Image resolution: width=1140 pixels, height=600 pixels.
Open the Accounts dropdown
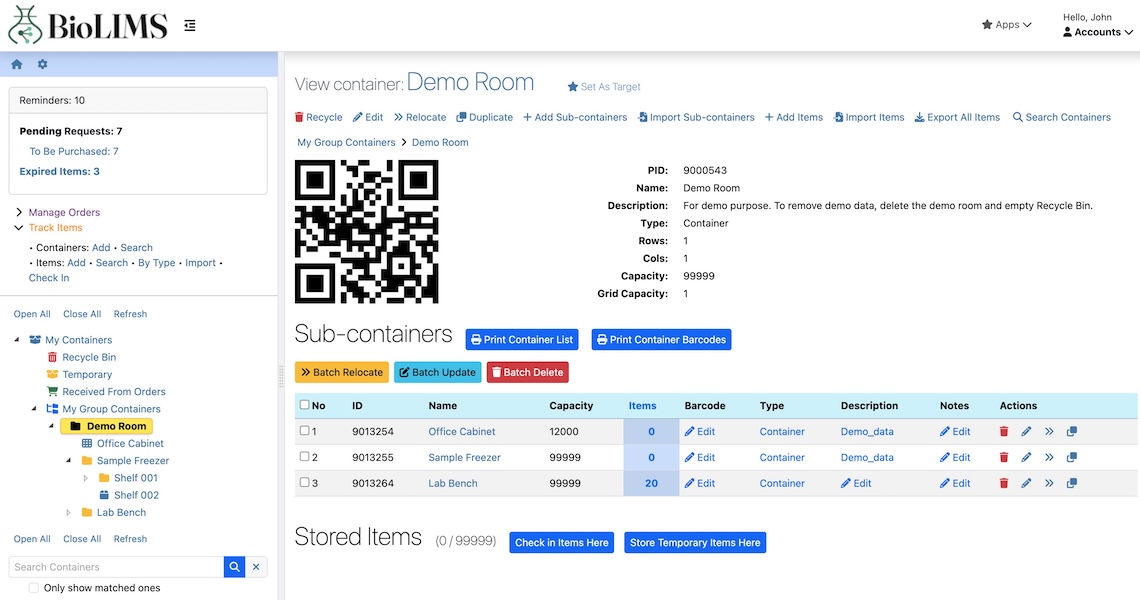[1098, 32]
